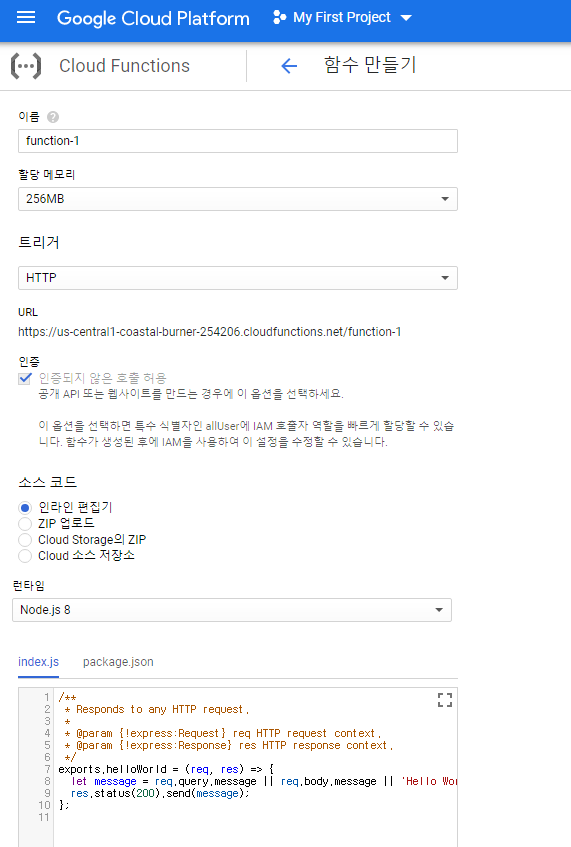Switch to the package.json tab

pyautogui.click(x=118, y=662)
